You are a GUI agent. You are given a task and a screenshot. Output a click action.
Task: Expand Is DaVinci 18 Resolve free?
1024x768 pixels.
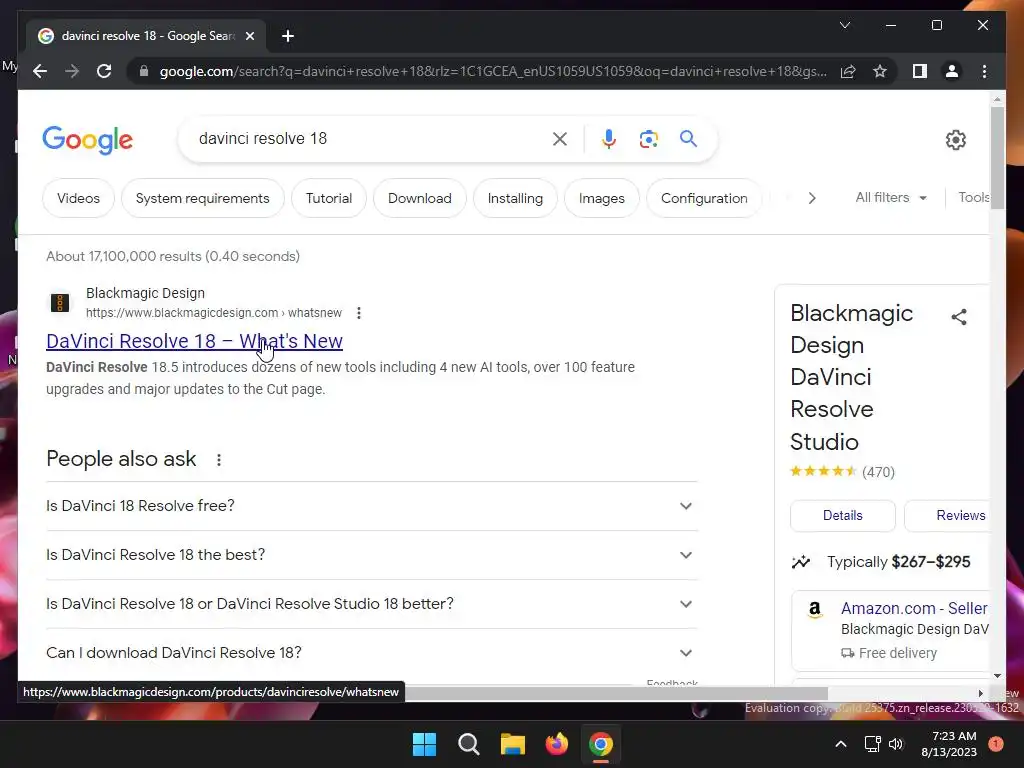coord(372,506)
